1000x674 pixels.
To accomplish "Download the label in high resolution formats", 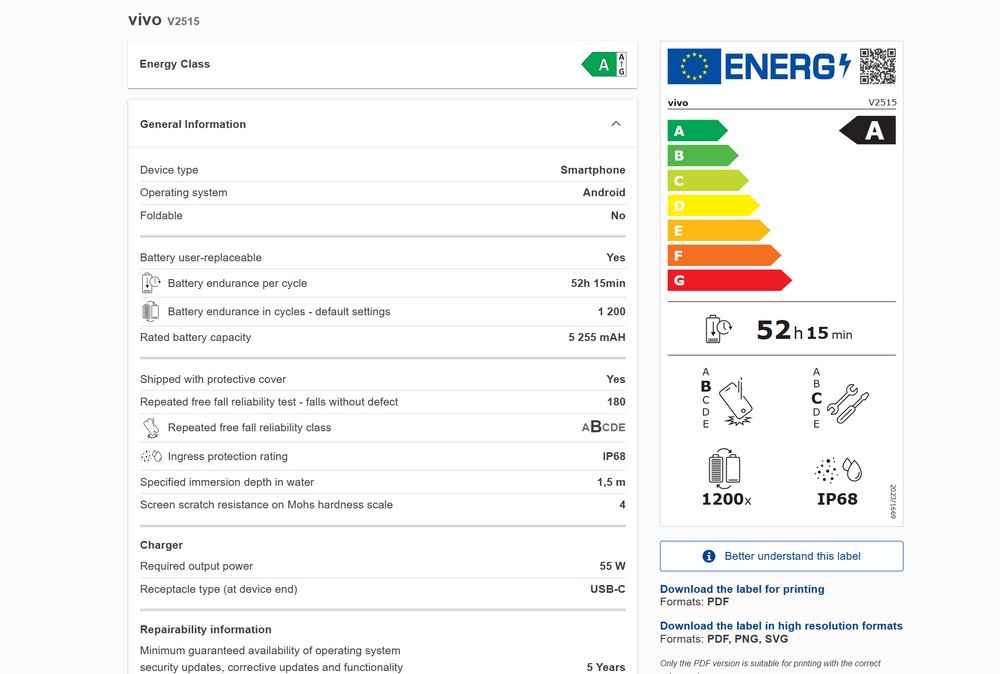I will 781,626.
